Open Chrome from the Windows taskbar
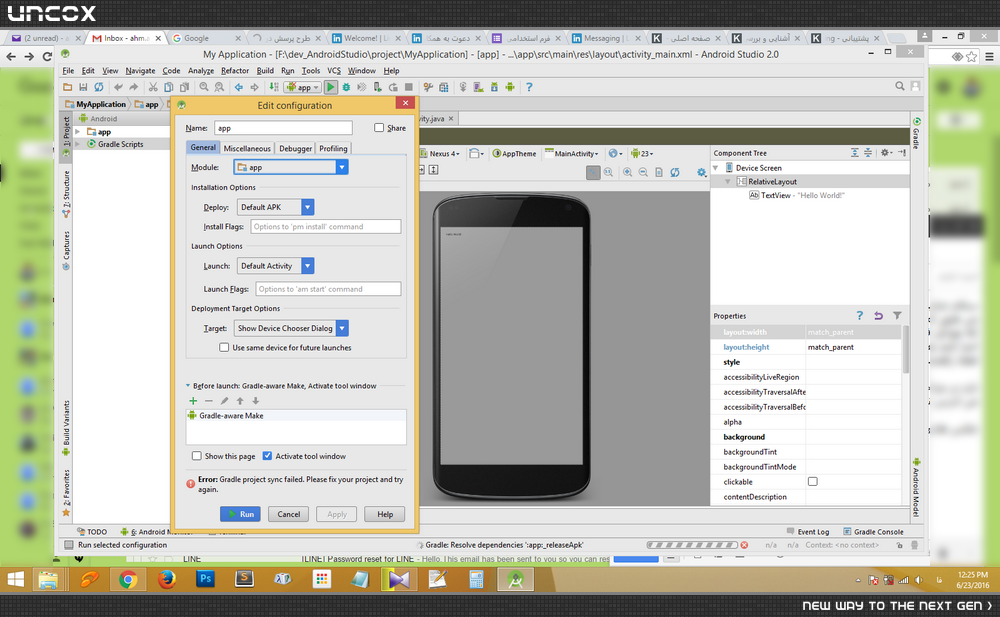This screenshot has height=617, width=1000. (x=128, y=579)
